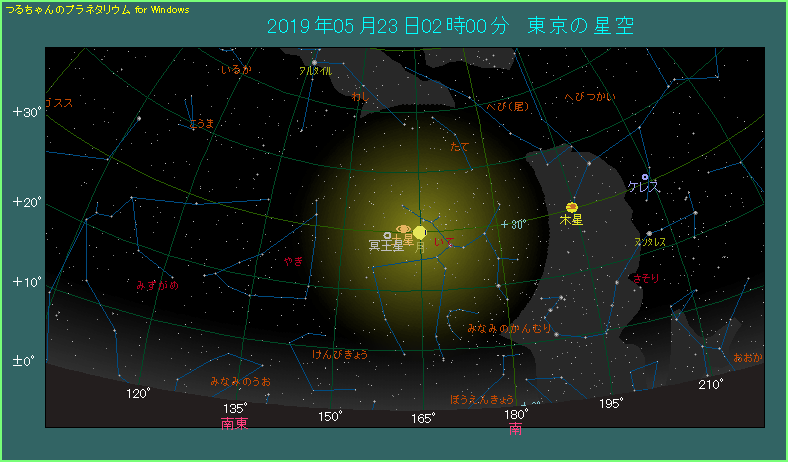This screenshot has height=462, width=788.
Task: Click the 南 south direction label
Action: (515, 429)
